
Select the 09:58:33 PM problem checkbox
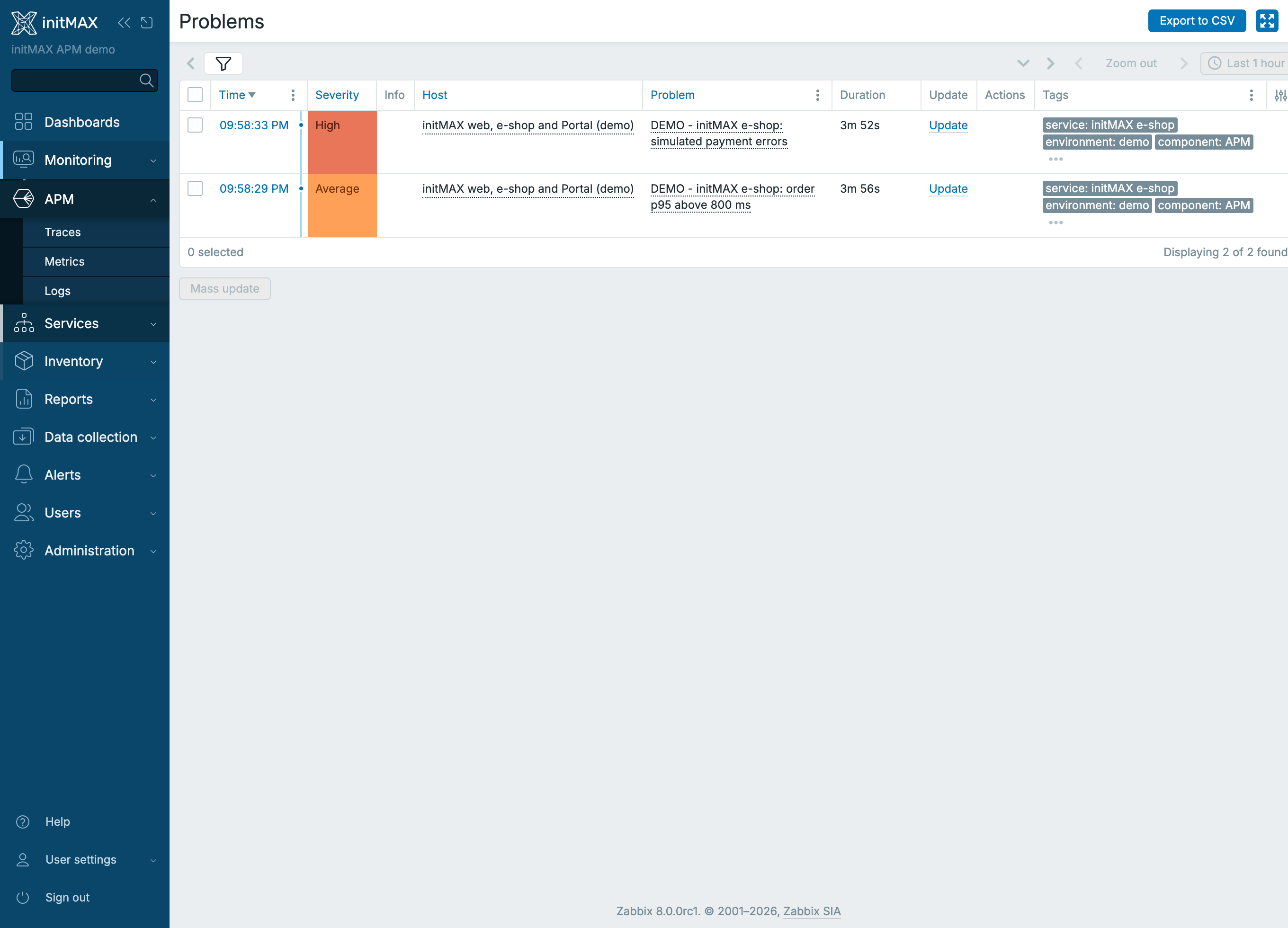click(195, 125)
